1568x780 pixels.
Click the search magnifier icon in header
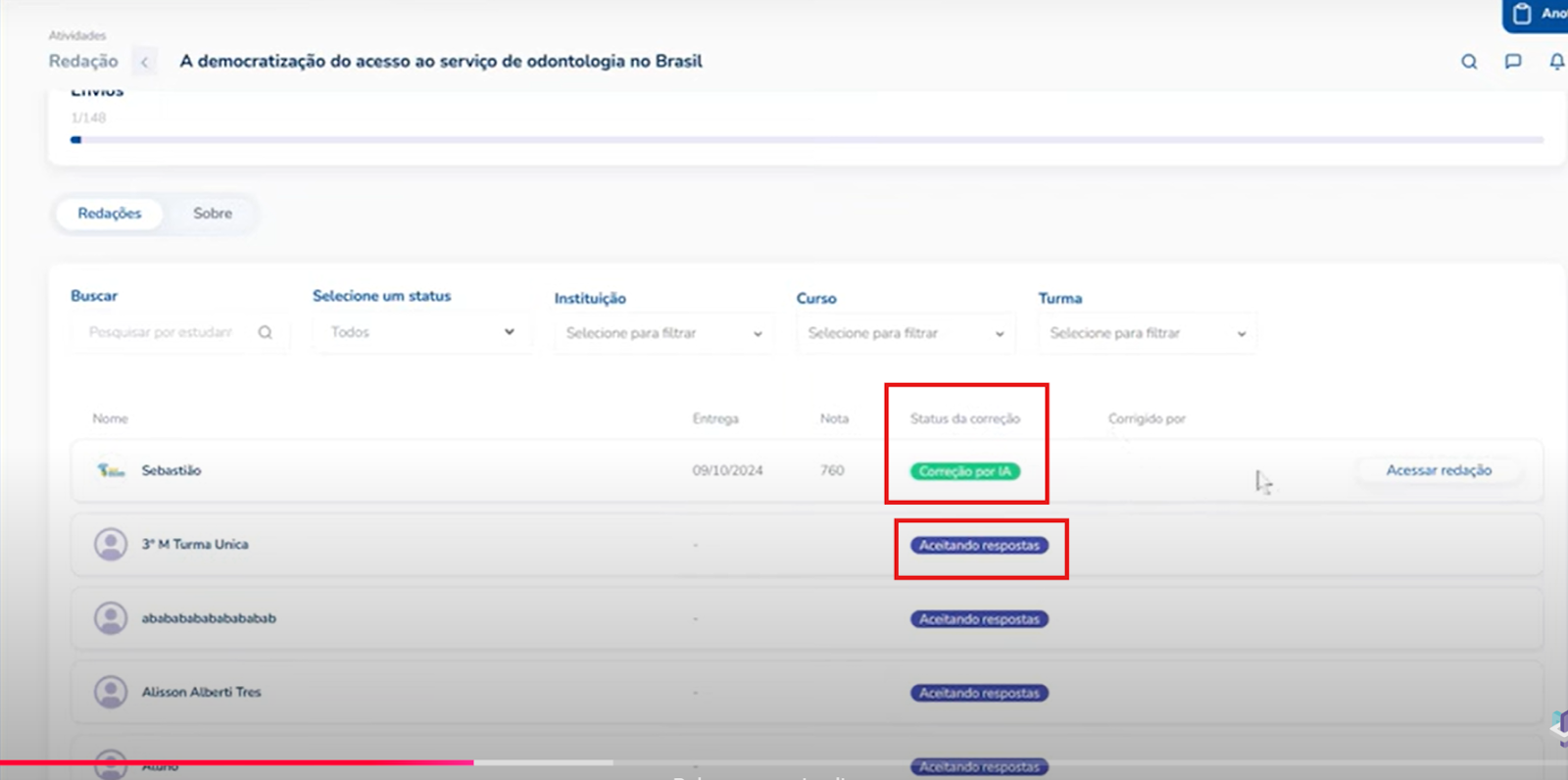click(x=1468, y=62)
